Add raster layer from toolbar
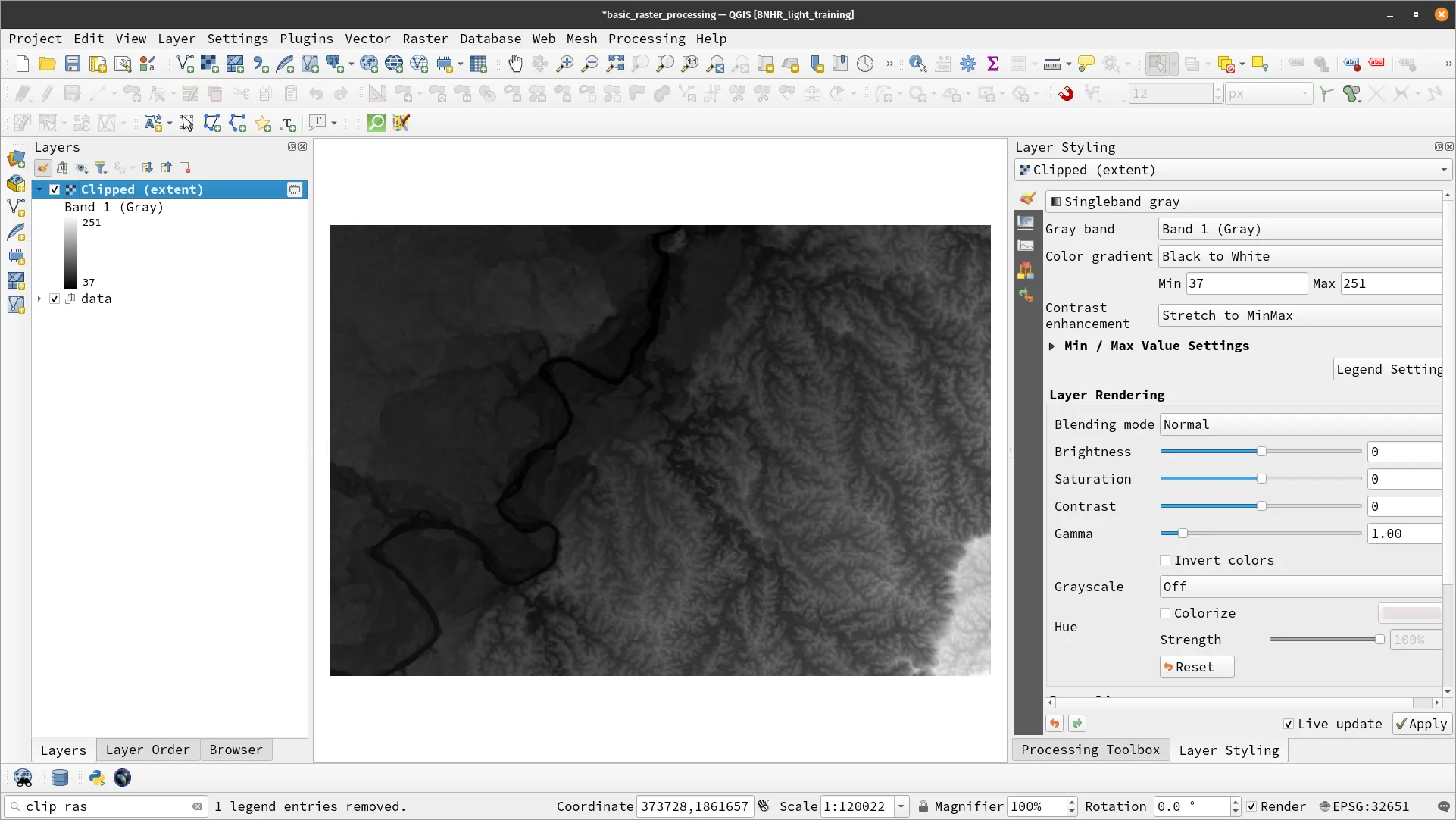Screen dimensions: 1456x820 (x=210, y=64)
